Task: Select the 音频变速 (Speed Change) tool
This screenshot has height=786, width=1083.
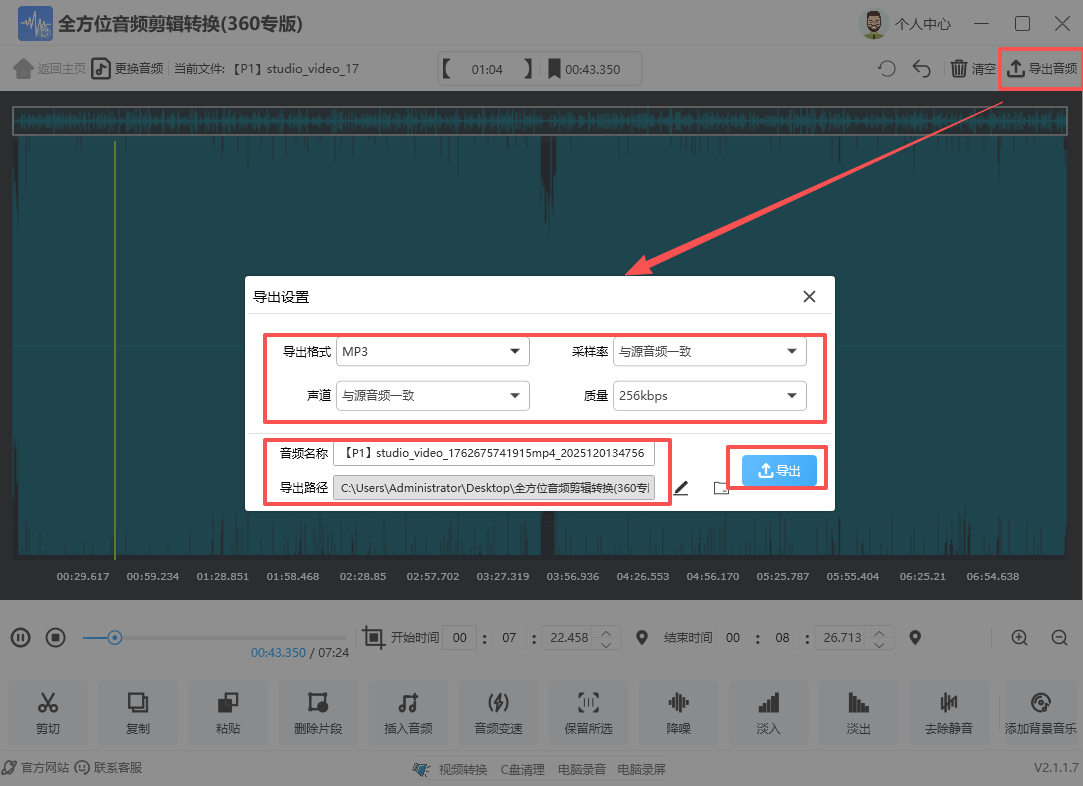Action: pyautogui.click(x=498, y=711)
